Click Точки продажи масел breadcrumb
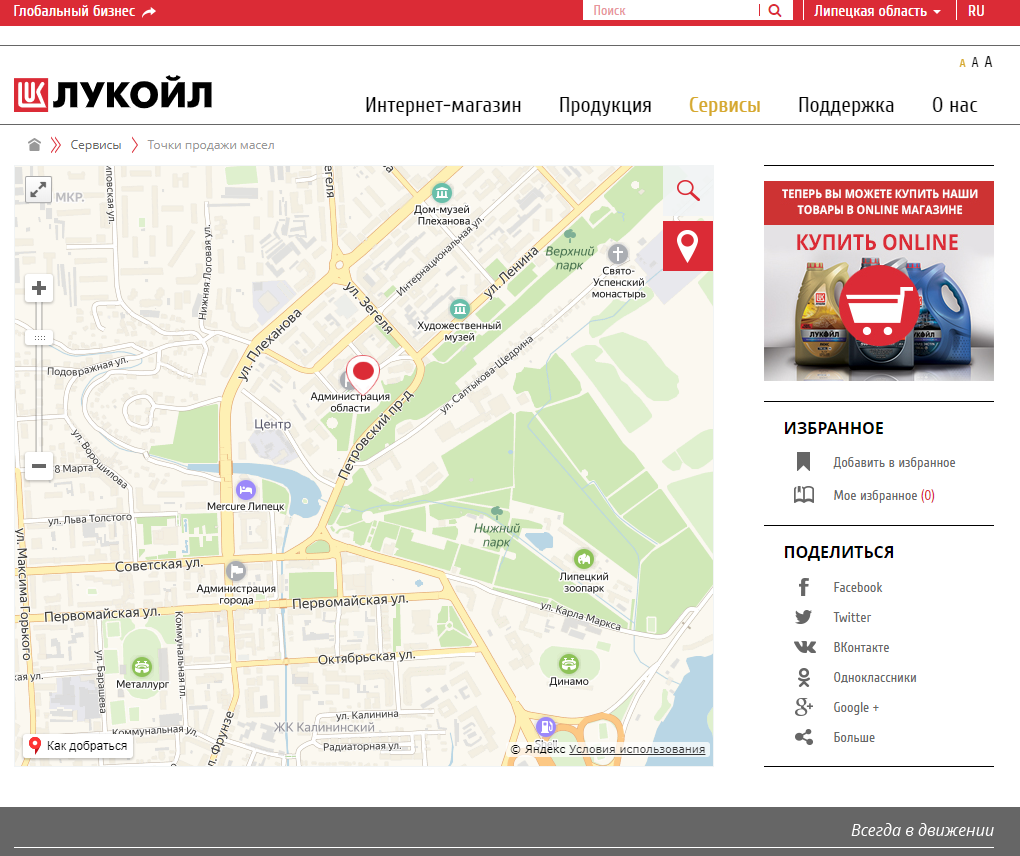The height and width of the screenshot is (856, 1020). pos(211,144)
